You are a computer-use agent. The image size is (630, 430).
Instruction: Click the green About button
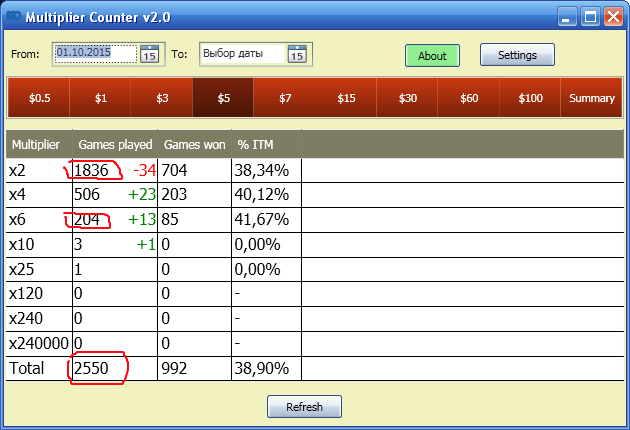pos(432,55)
